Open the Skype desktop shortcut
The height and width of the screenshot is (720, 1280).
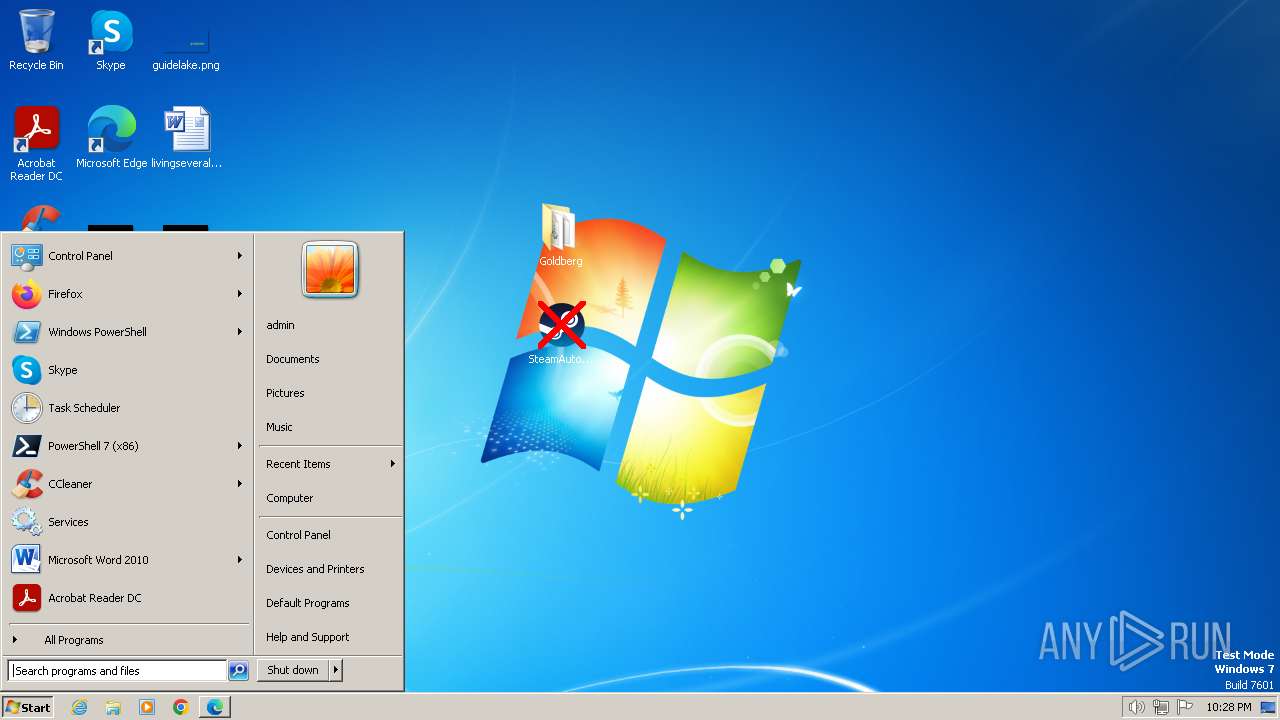coord(110,40)
